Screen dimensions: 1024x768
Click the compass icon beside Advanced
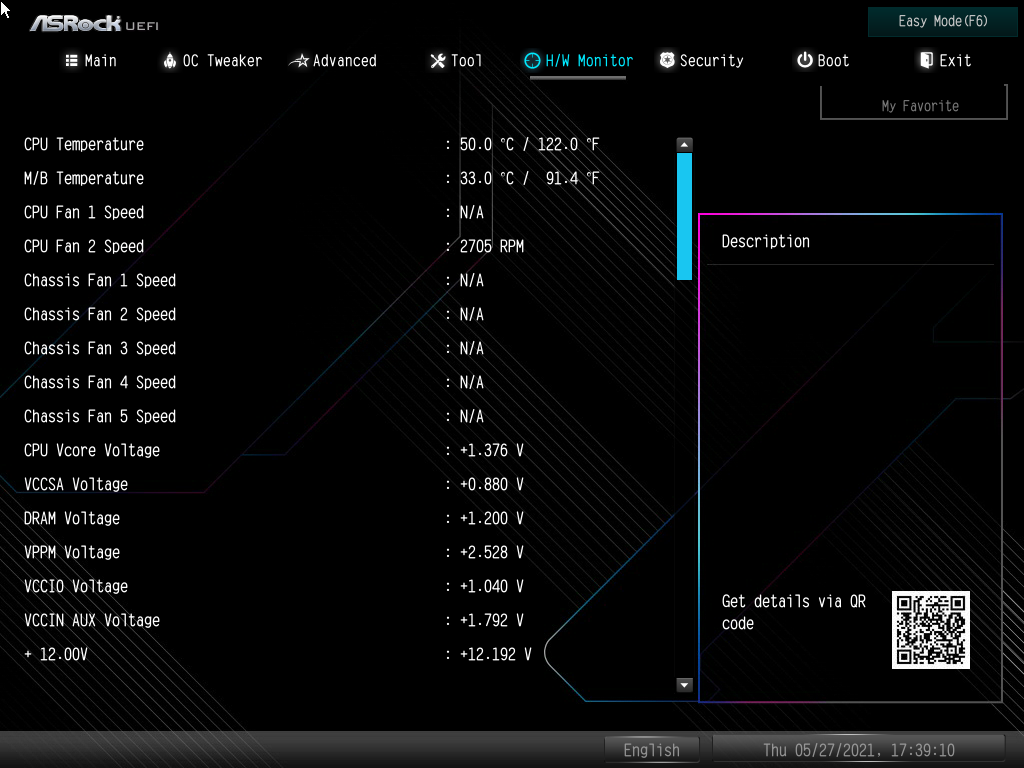coord(298,61)
